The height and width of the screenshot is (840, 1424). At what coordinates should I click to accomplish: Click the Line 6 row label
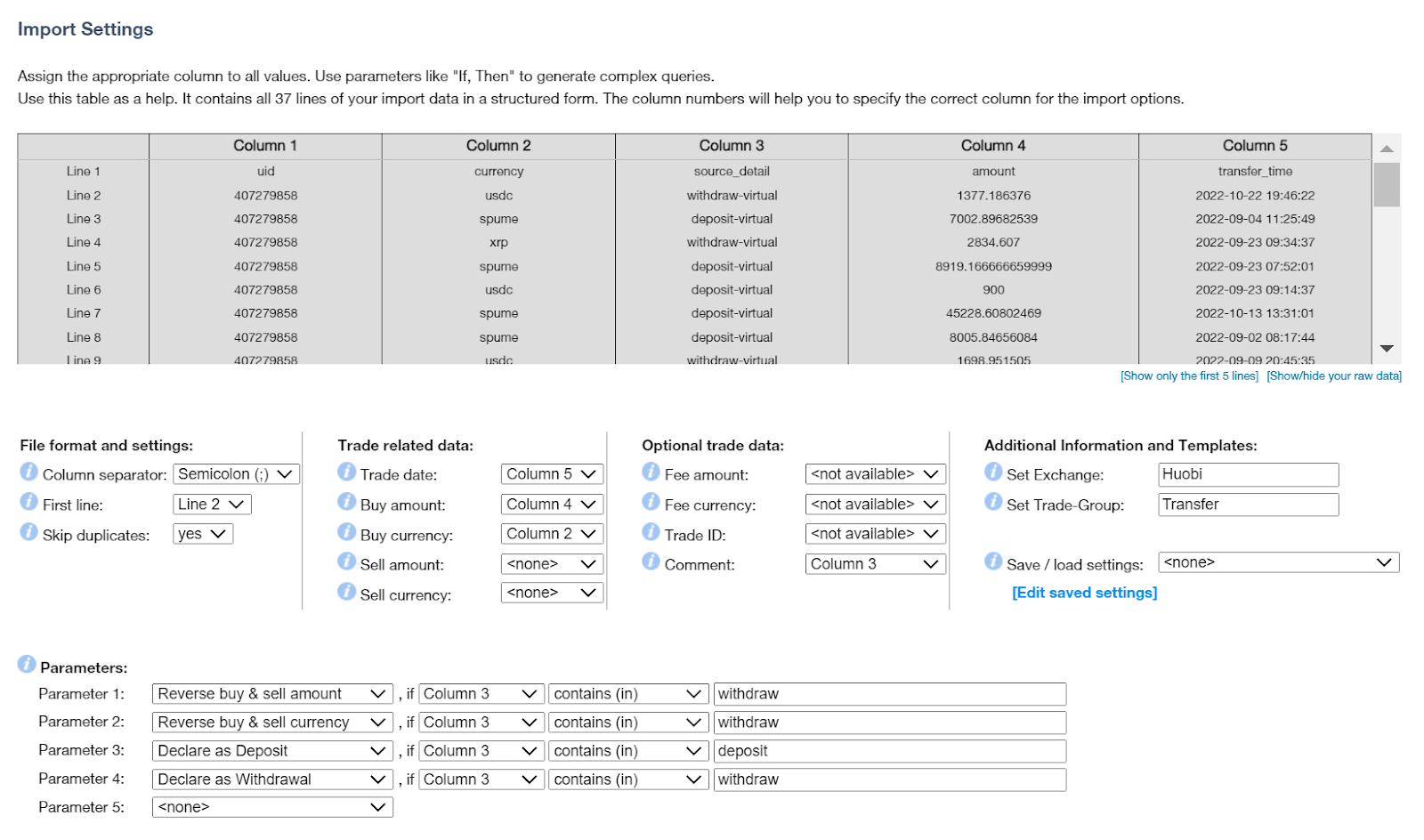84,290
